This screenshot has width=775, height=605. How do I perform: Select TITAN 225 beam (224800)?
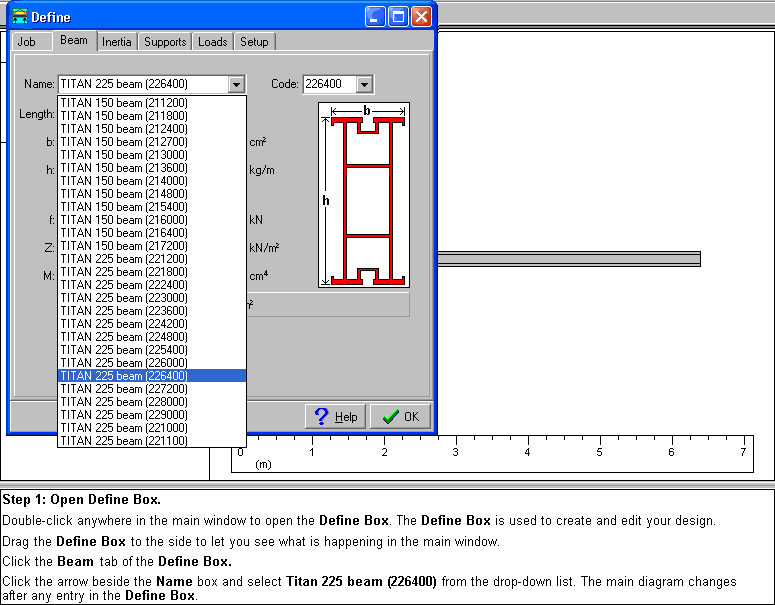pos(124,337)
